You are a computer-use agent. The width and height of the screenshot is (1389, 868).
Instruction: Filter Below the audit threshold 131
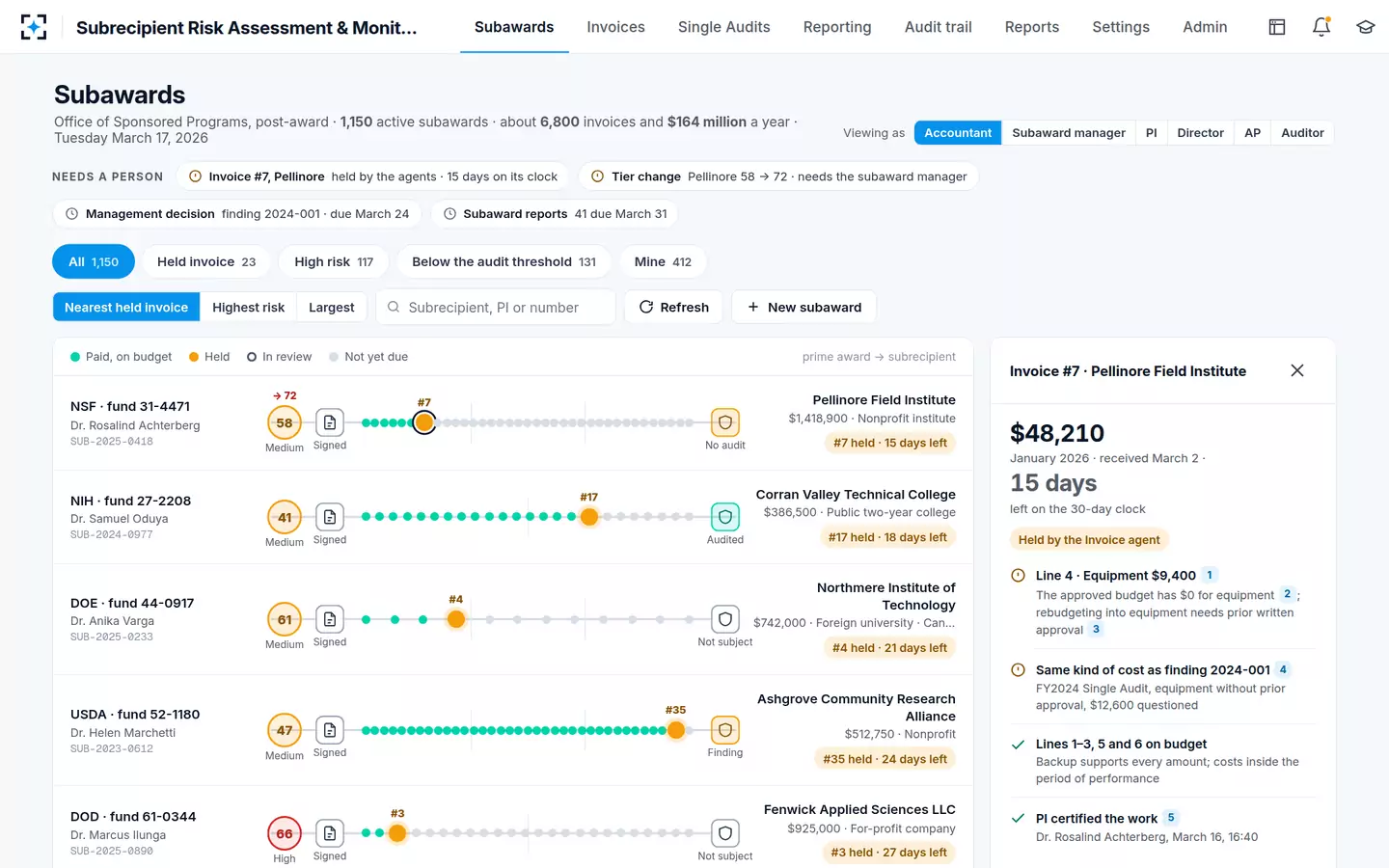(504, 261)
